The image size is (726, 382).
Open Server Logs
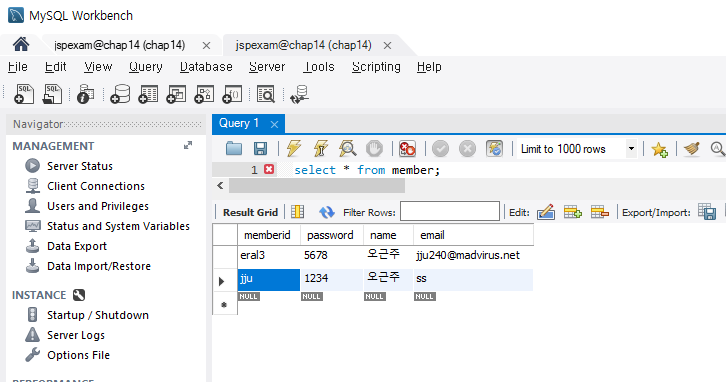(x=76, y=335)
